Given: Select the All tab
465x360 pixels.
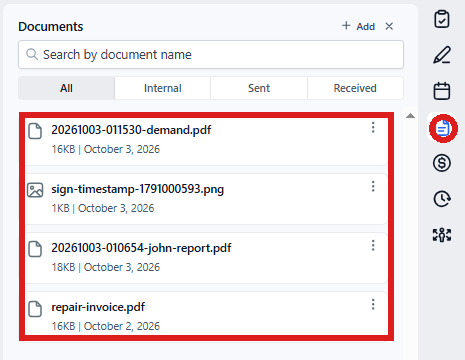Looking at the screenshot, I should point(66,88).
